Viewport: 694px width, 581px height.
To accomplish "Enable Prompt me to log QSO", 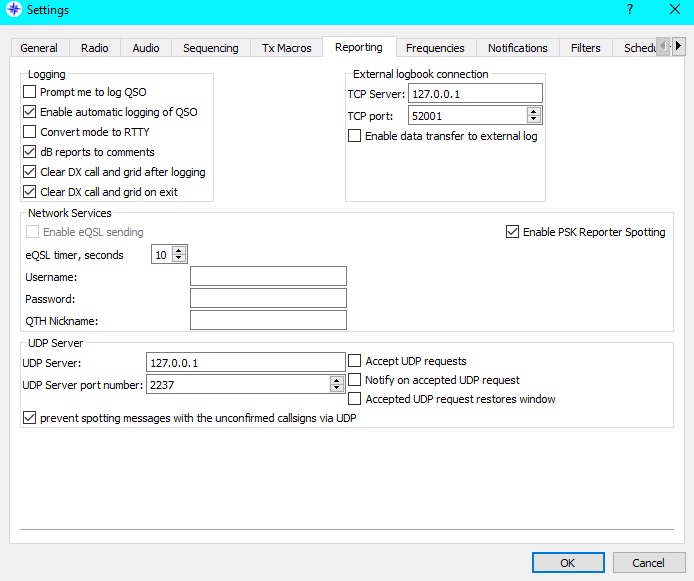I will tap(29, 92).
